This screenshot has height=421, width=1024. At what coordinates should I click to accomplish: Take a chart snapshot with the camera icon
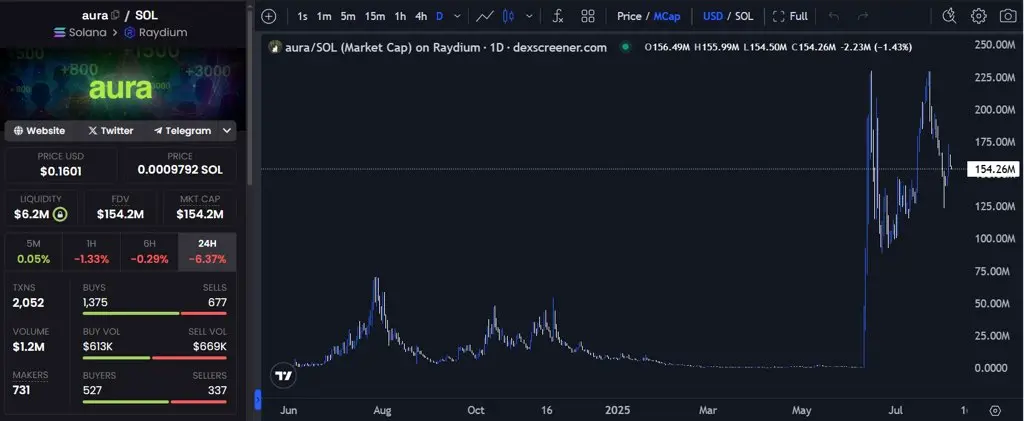coord(1008,16)
